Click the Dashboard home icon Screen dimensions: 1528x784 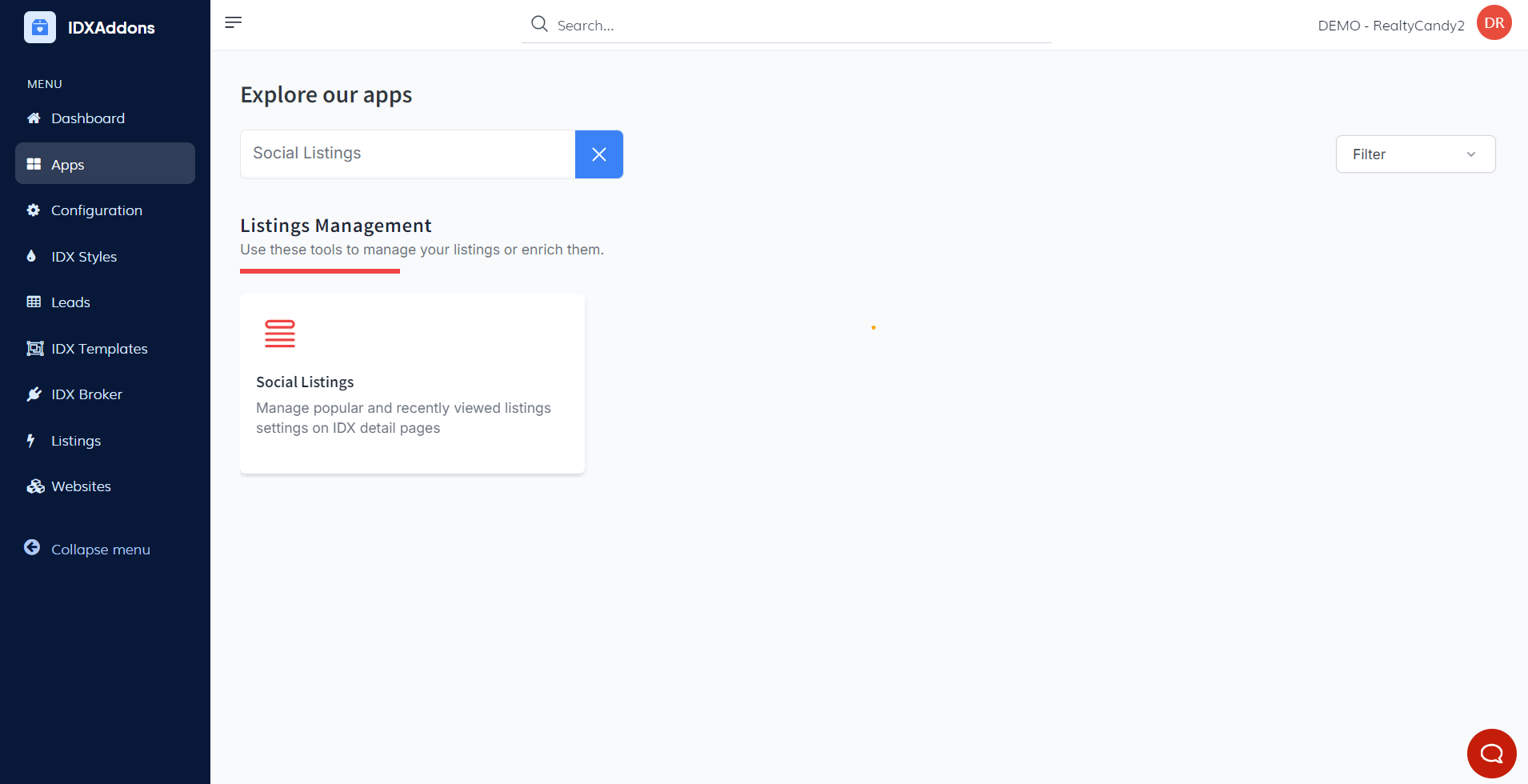click(34, 118)
